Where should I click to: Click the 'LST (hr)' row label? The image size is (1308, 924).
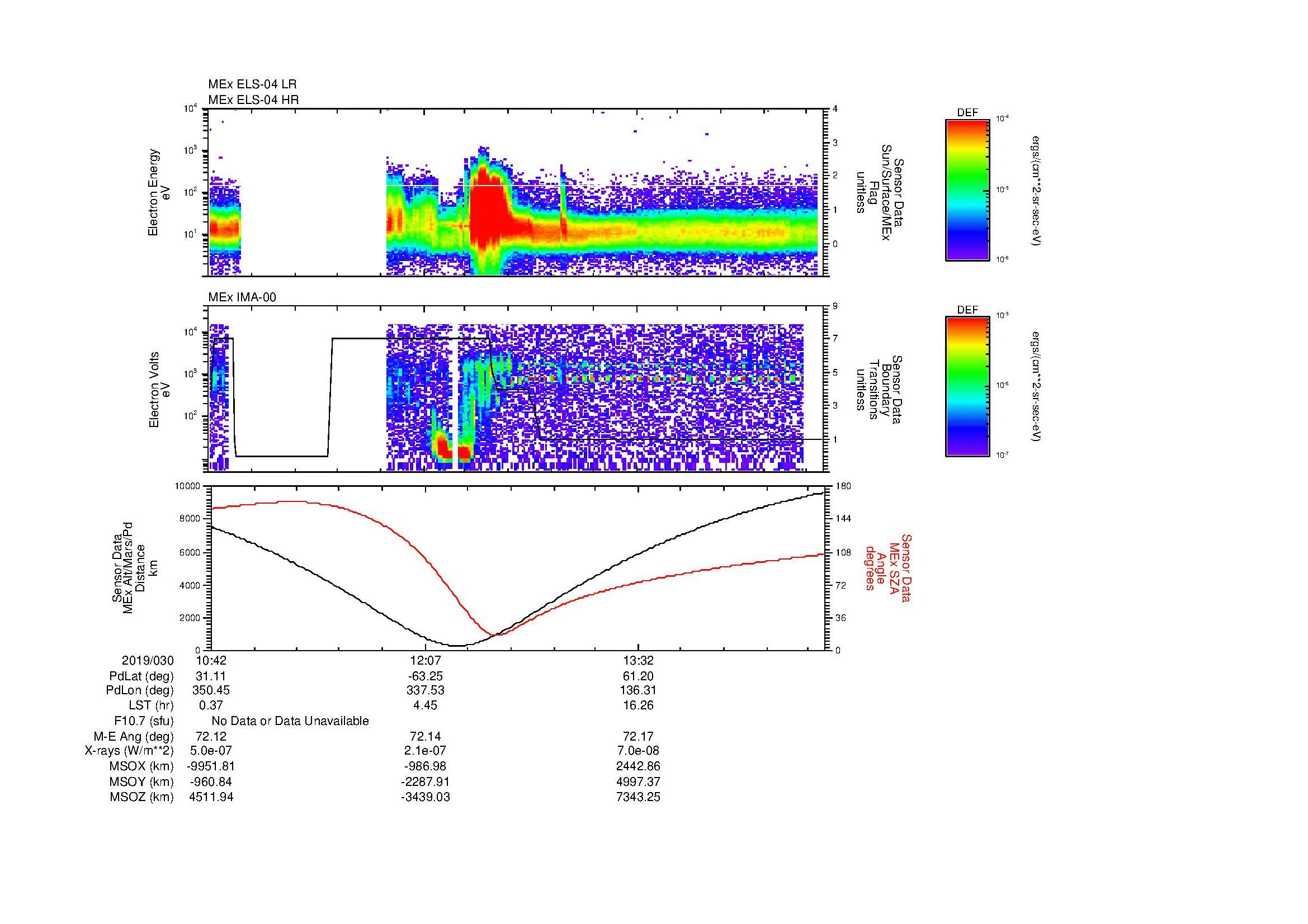[151, 705]
